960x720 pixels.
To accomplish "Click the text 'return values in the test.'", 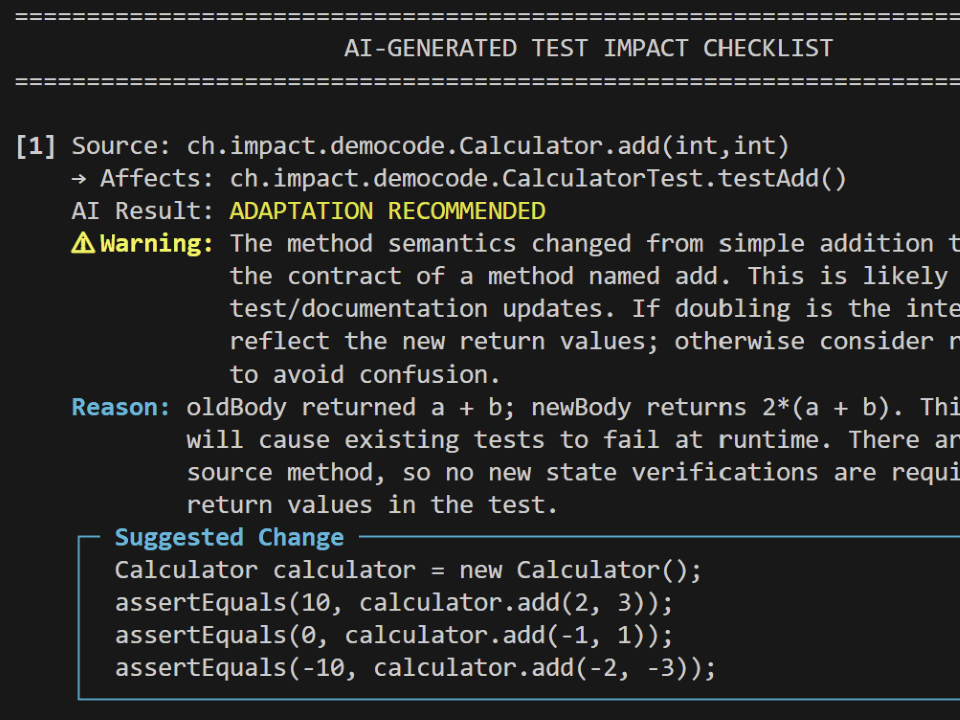I will (372, 505).
